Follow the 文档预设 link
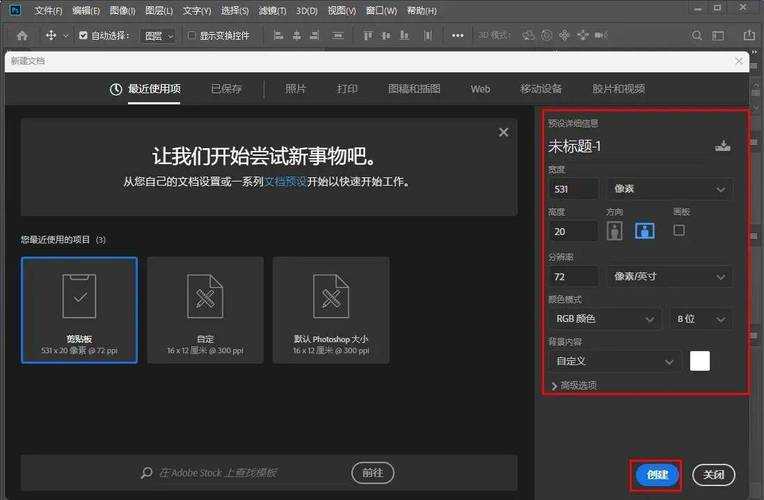 (285, 182)
